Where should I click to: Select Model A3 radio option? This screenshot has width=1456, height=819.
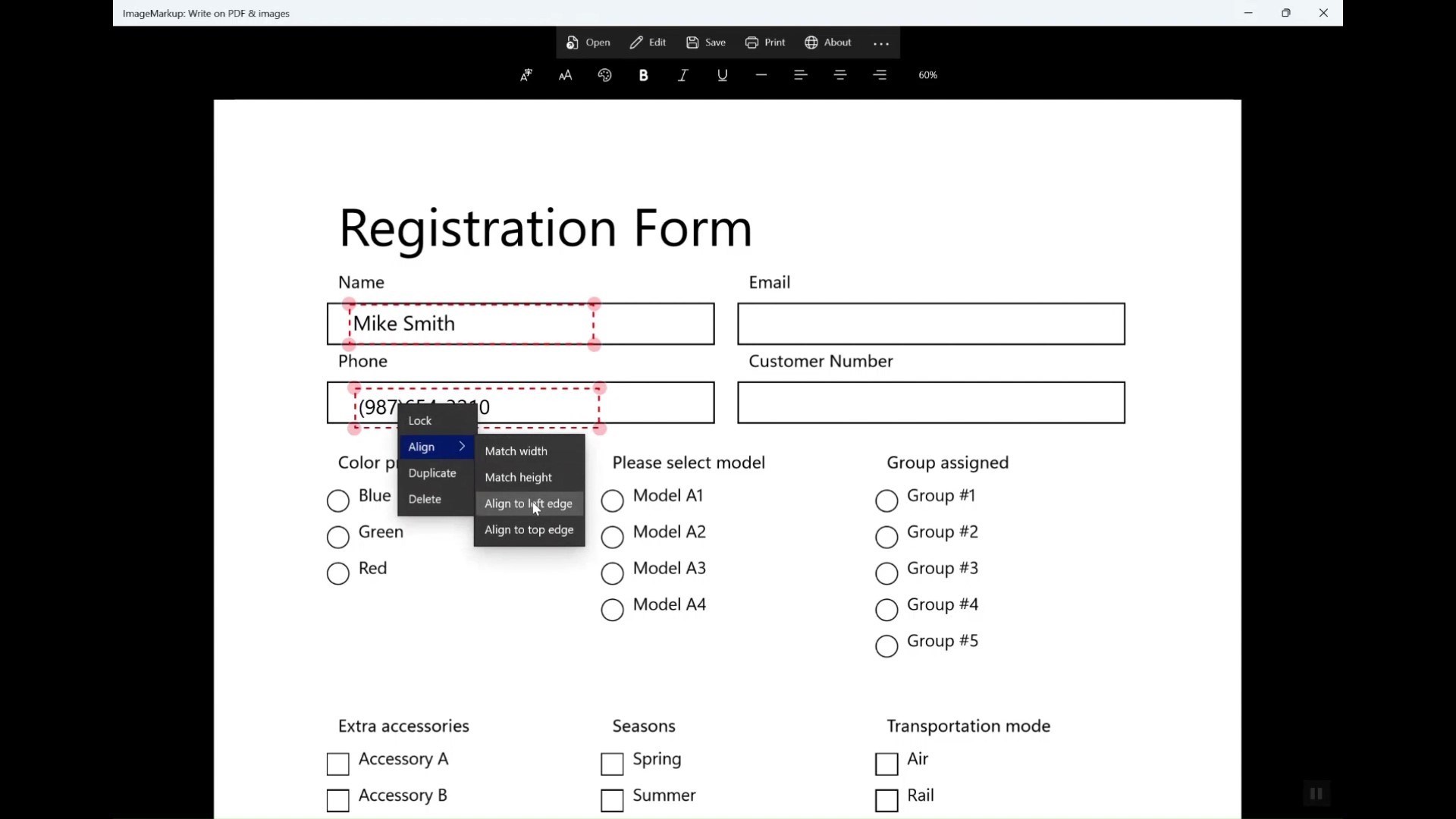pyautogui.click(x=613, y=573)
